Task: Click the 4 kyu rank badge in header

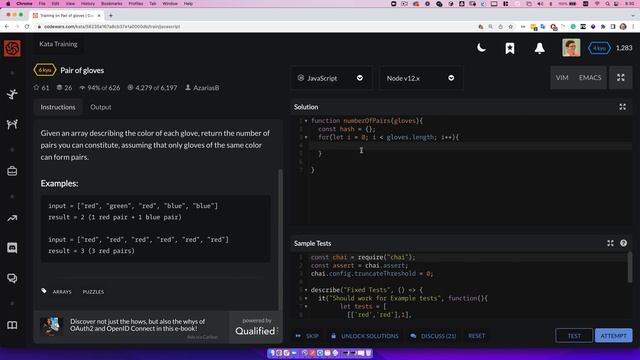Action: (599, 48)
